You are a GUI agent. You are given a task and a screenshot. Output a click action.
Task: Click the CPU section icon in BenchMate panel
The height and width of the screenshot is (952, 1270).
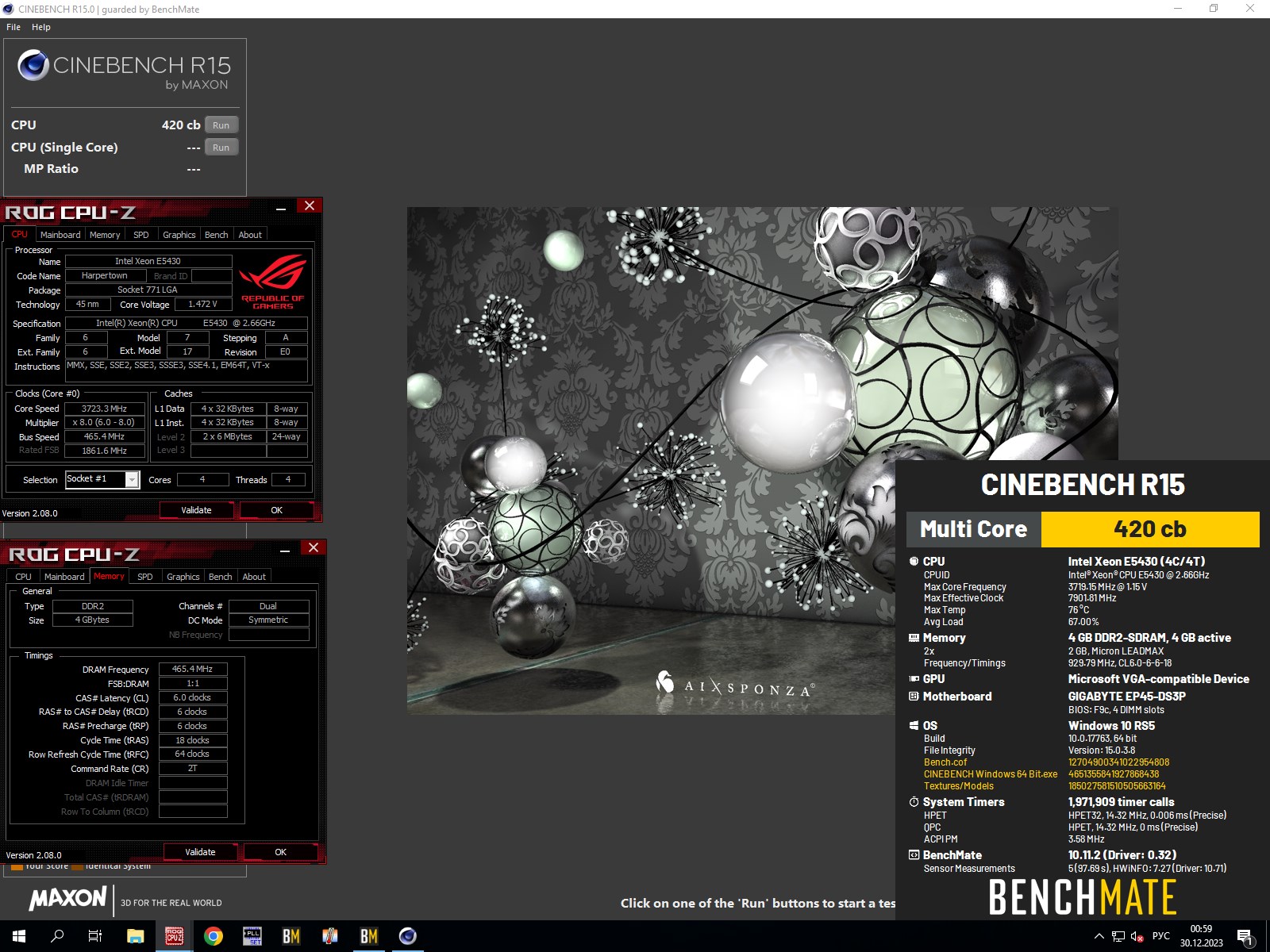click(x=914, y=561)
